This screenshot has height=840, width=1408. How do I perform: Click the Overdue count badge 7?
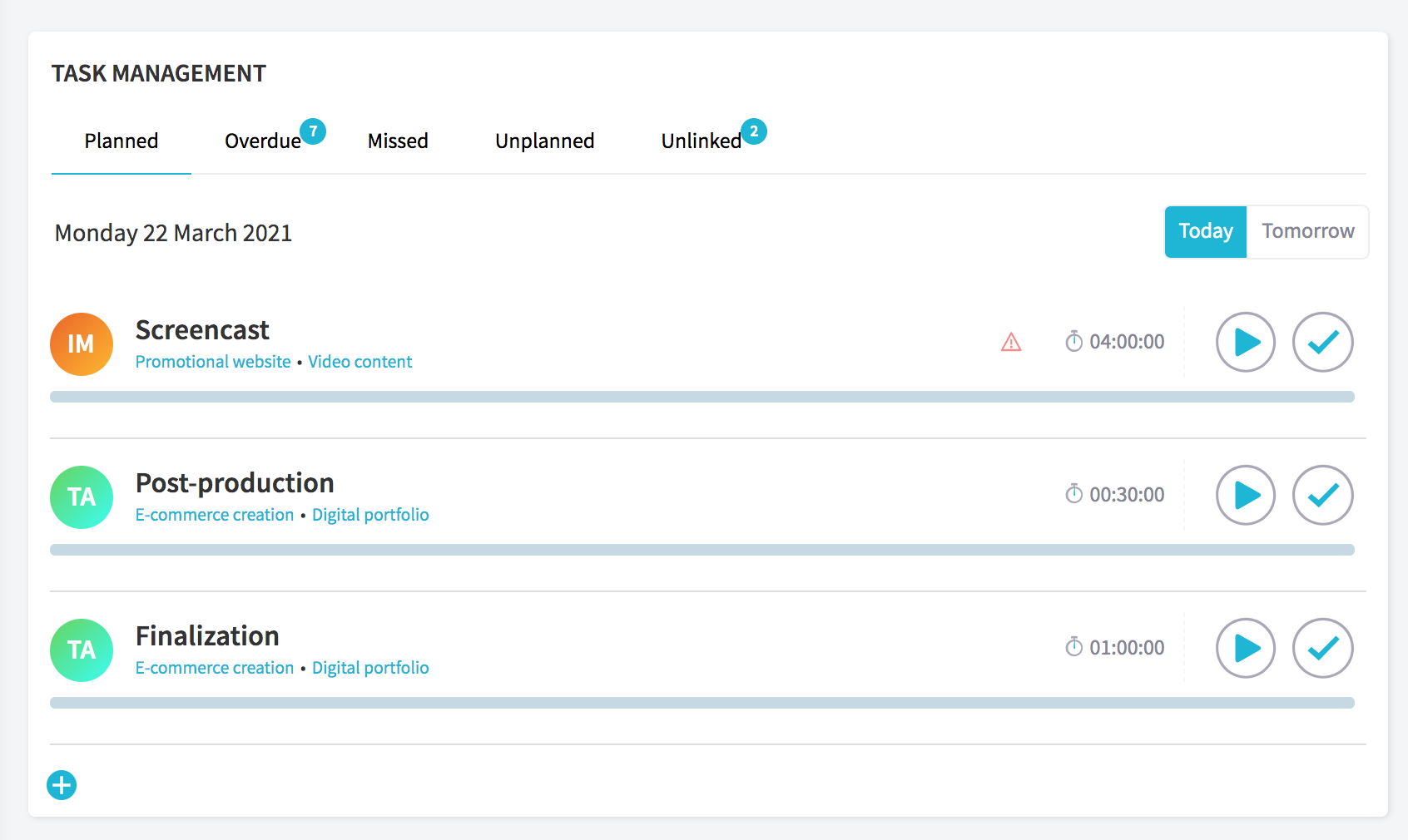point(313,131)
